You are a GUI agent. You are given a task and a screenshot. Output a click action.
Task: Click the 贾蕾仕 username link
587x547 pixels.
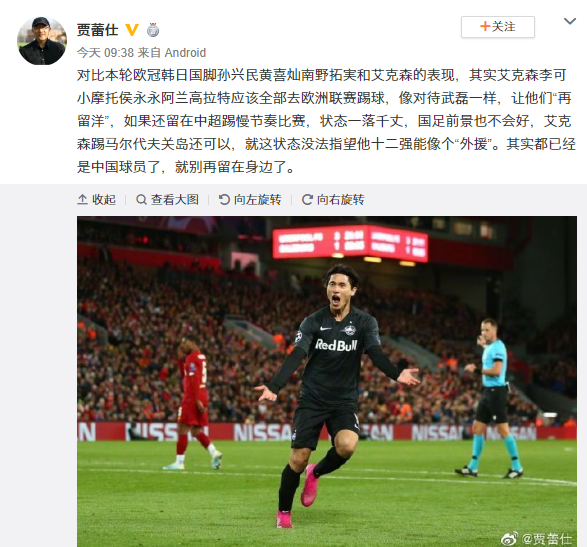(x=97, y=30)
